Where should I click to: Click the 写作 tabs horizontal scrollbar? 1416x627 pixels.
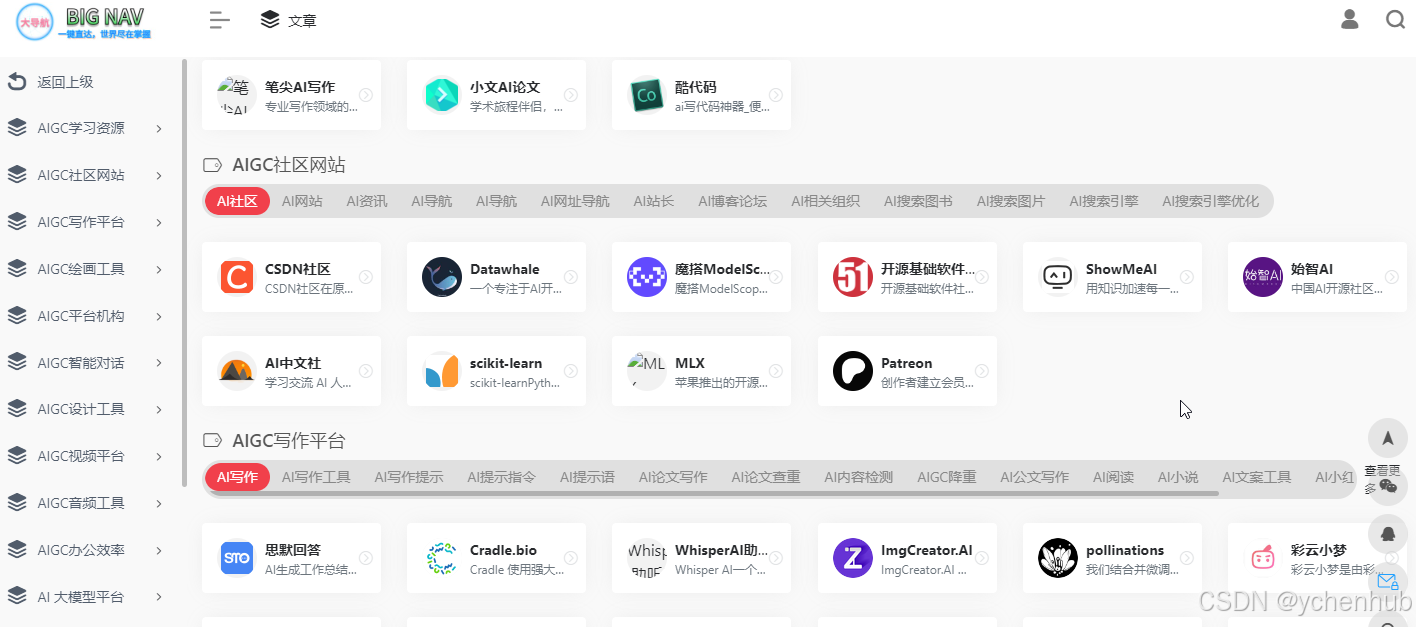pyautogui.click(x=712, y=493)
